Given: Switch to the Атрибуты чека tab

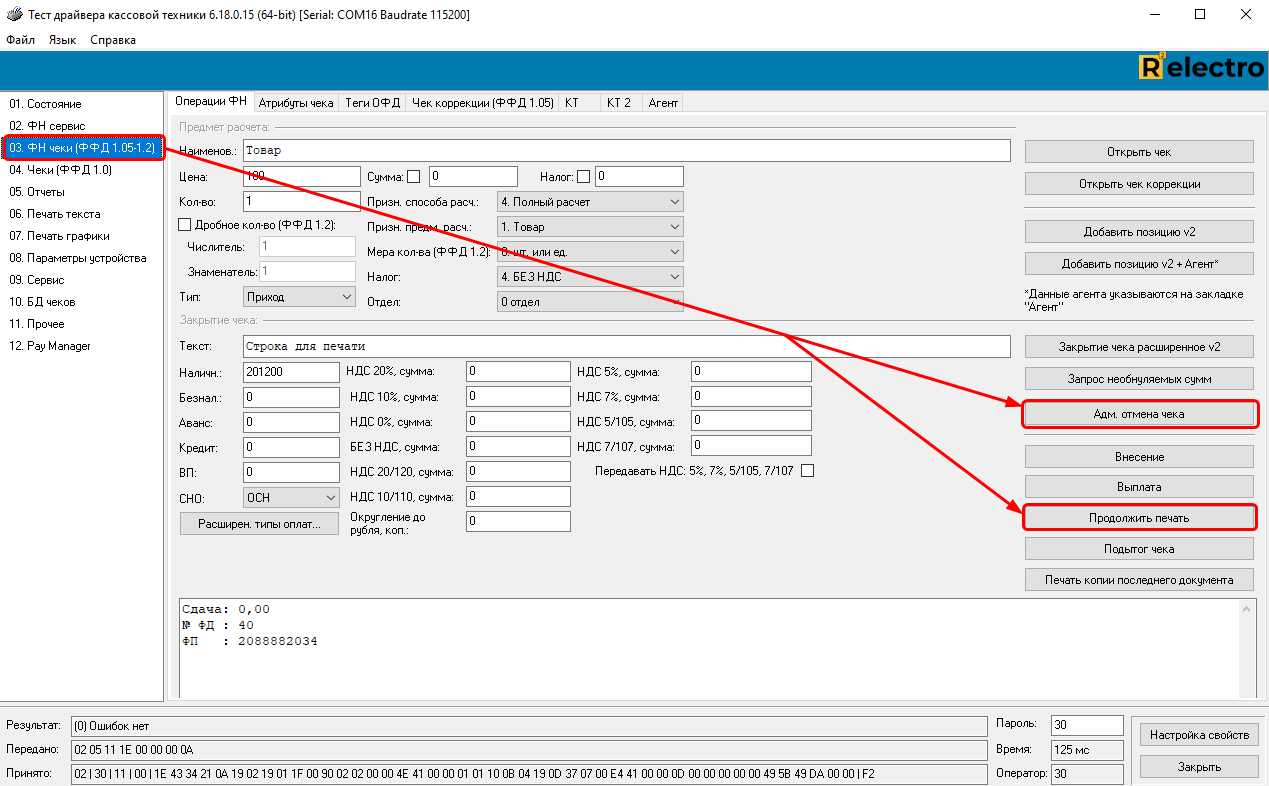Looking at the screenshot, I should tap(295, 102).
